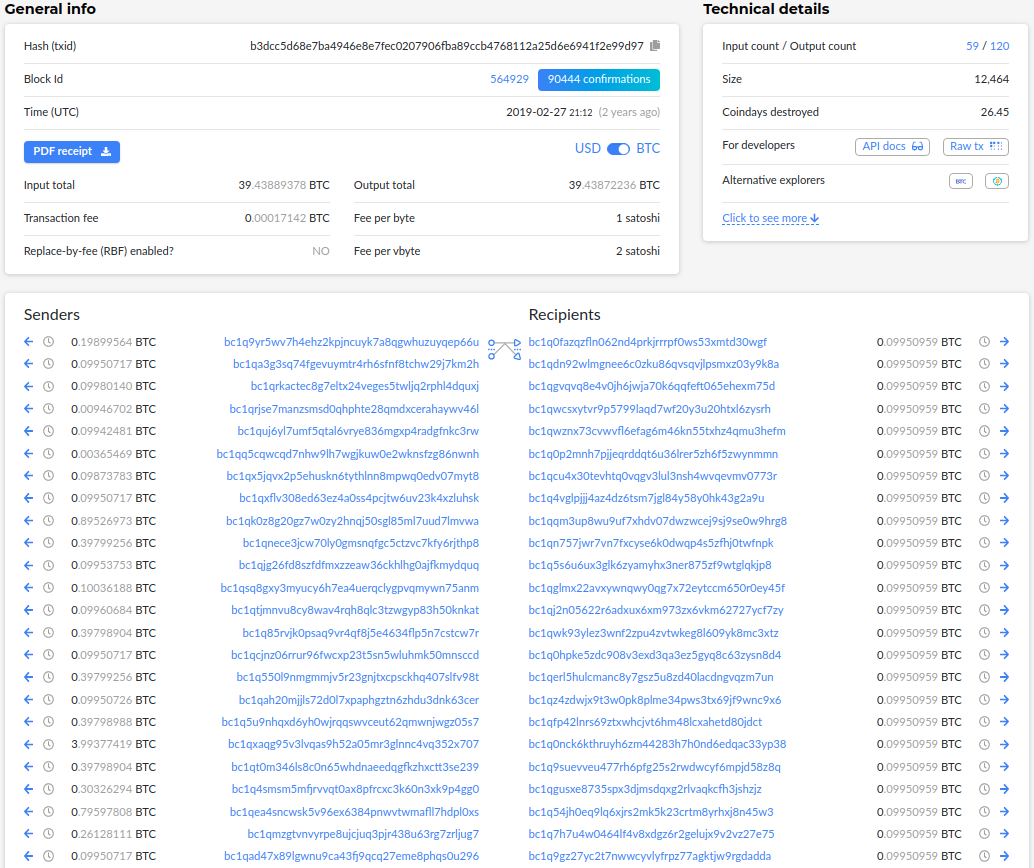Viewport: 1034px width, 868px height.
Task: Click the Input total value 39.43889378 BTC
Action: [284, 185]
